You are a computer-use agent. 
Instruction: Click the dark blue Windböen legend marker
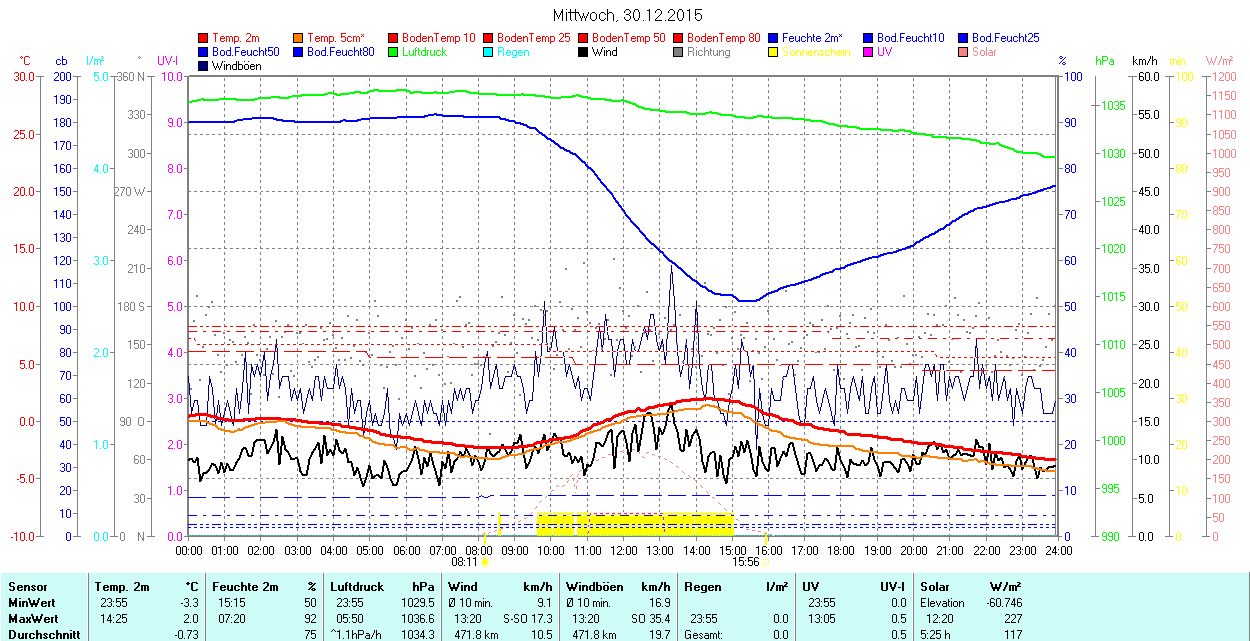tap(204, 66)
